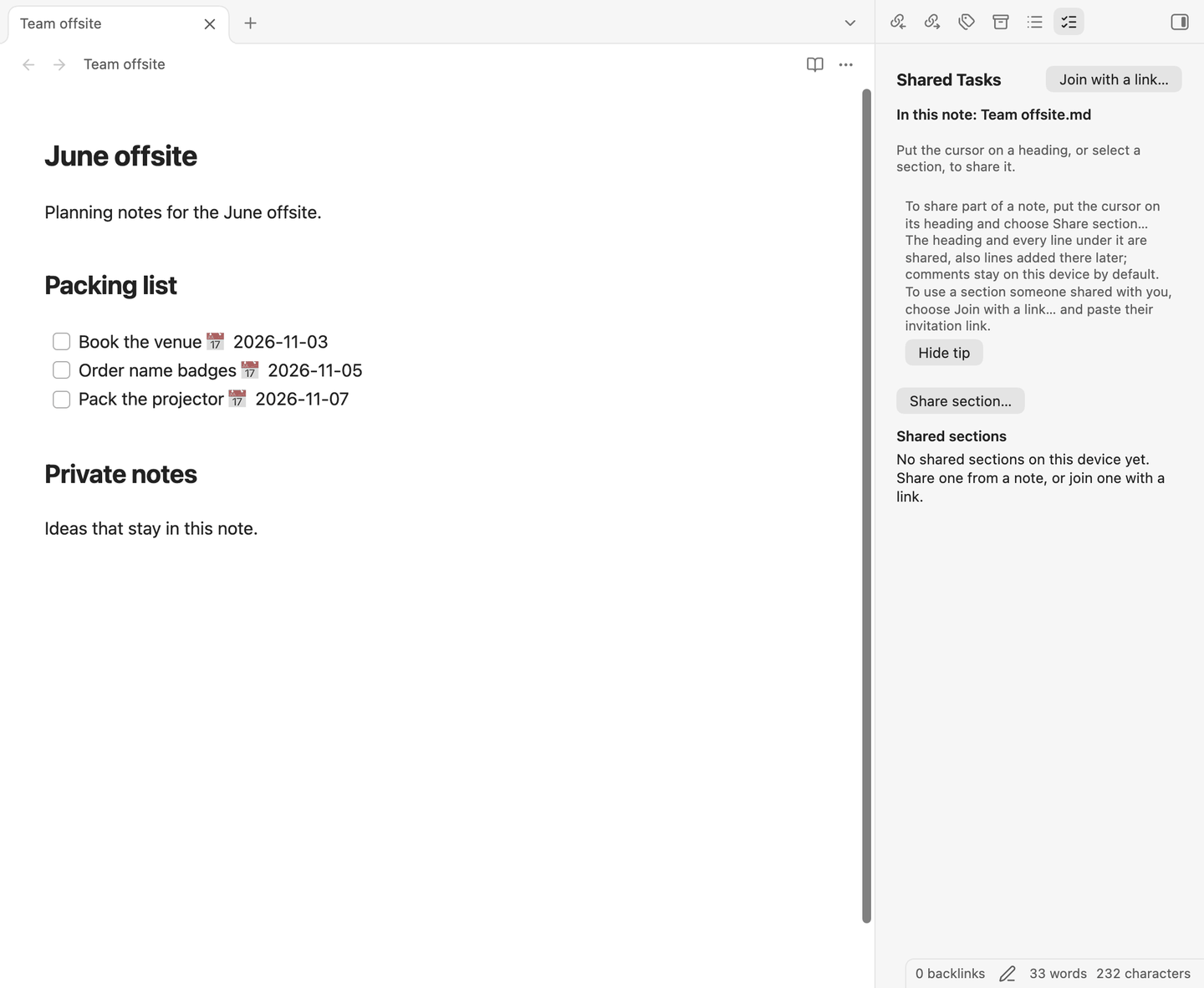Open the Backlinks sidebar tab icon
The height and width of the screenshot is (988, 1204).
898,22
